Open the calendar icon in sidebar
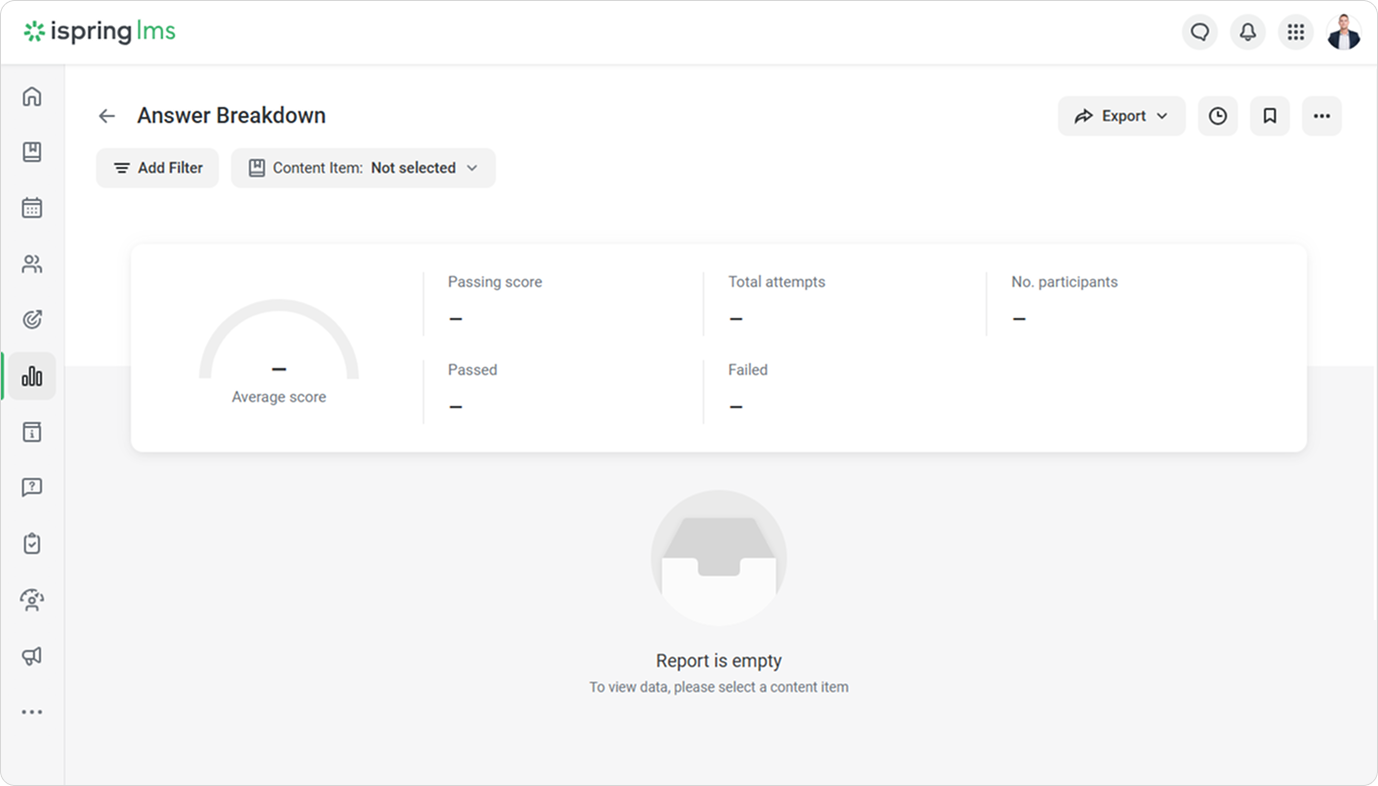Screen dimensions: 1378x786 [x=32, y=208]
